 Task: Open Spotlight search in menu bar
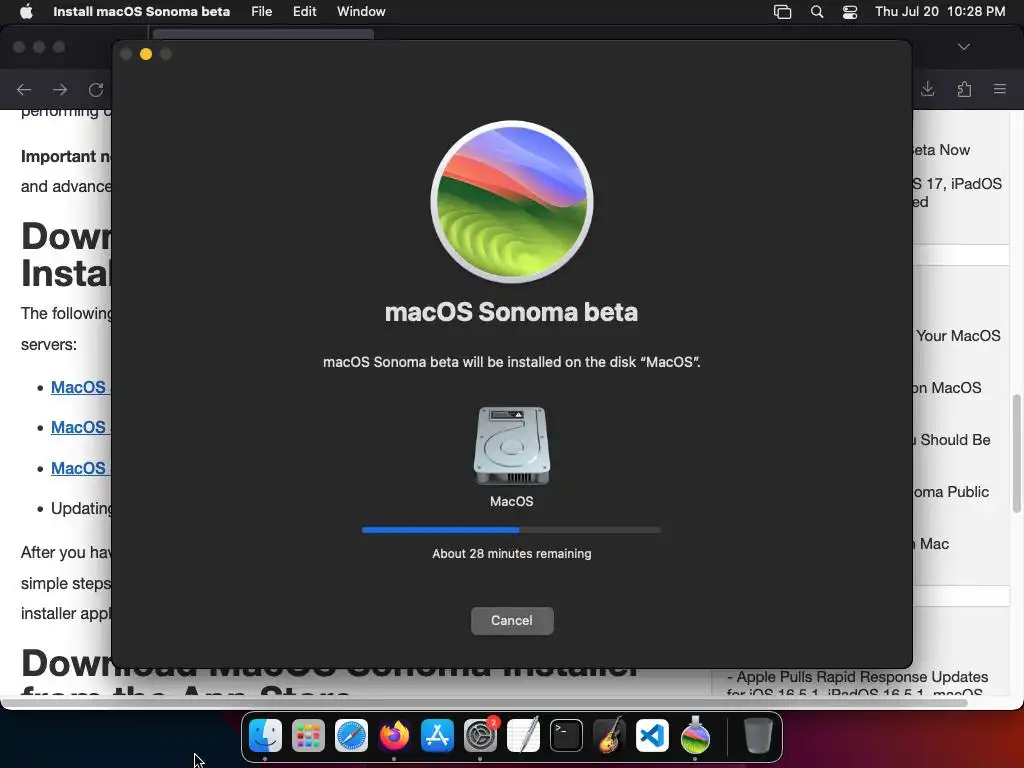click(816, 12)
